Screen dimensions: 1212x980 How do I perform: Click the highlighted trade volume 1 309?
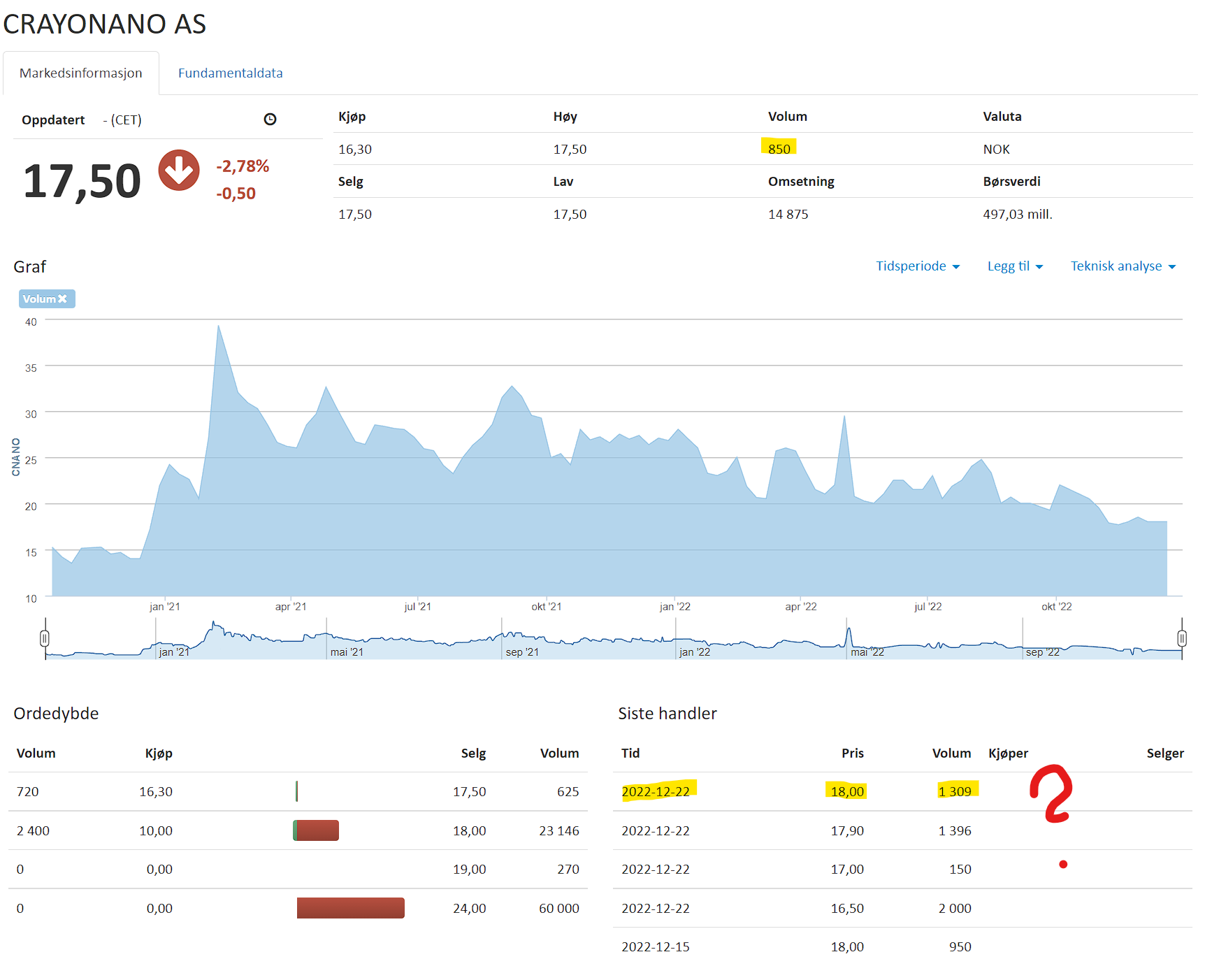(955, 791)
